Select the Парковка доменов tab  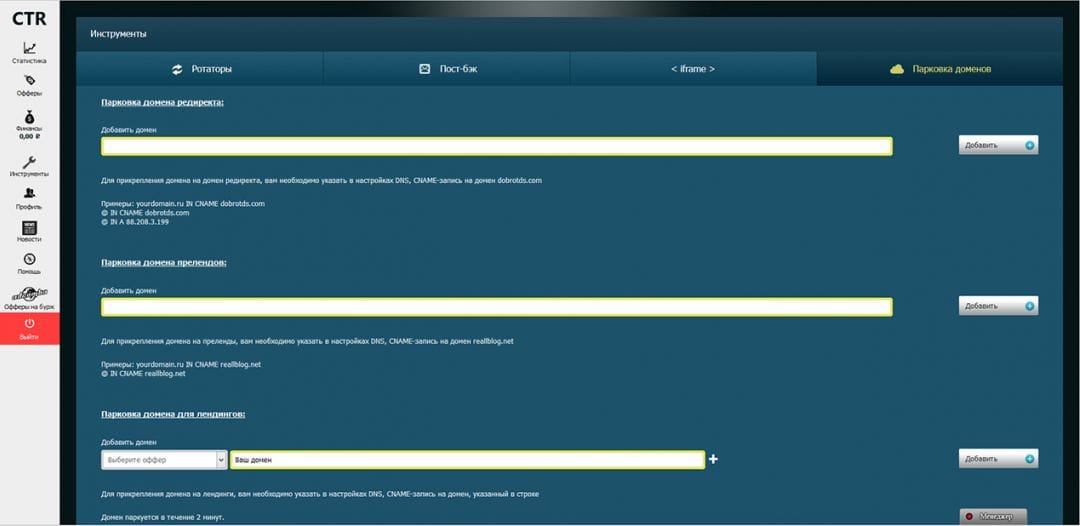[x=940, y=69]
